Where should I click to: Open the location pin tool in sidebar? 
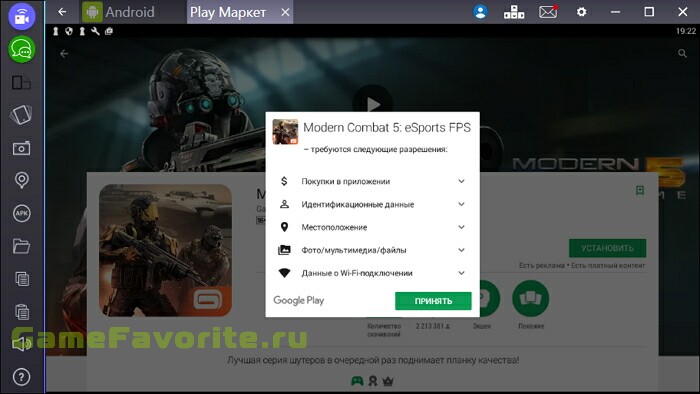click(x=21, y=180)
